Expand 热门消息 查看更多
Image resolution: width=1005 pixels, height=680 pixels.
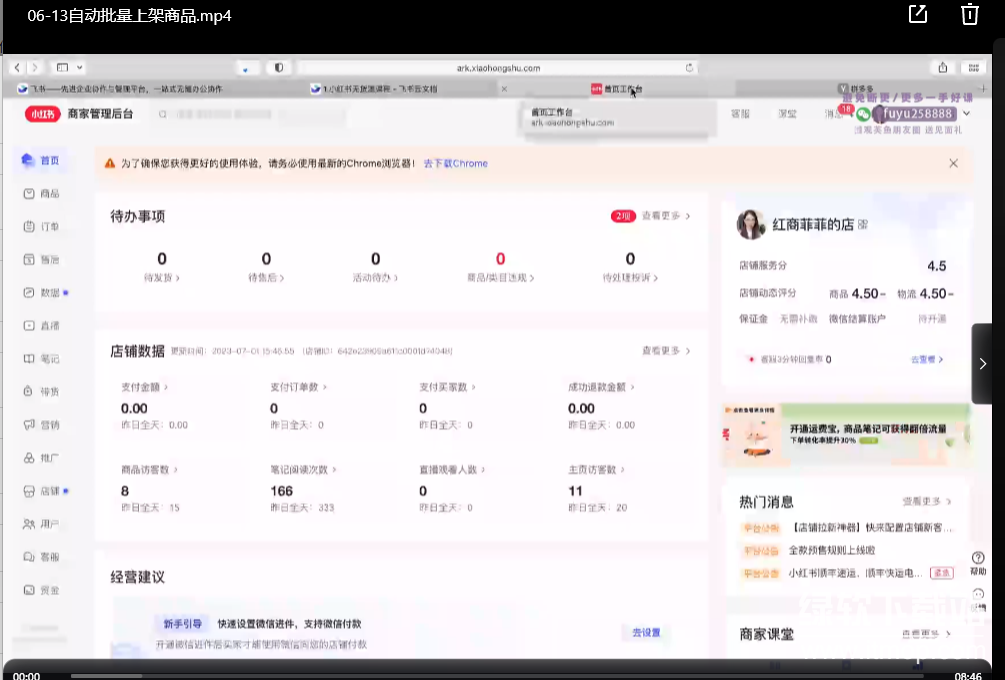[x=927, y=501]
